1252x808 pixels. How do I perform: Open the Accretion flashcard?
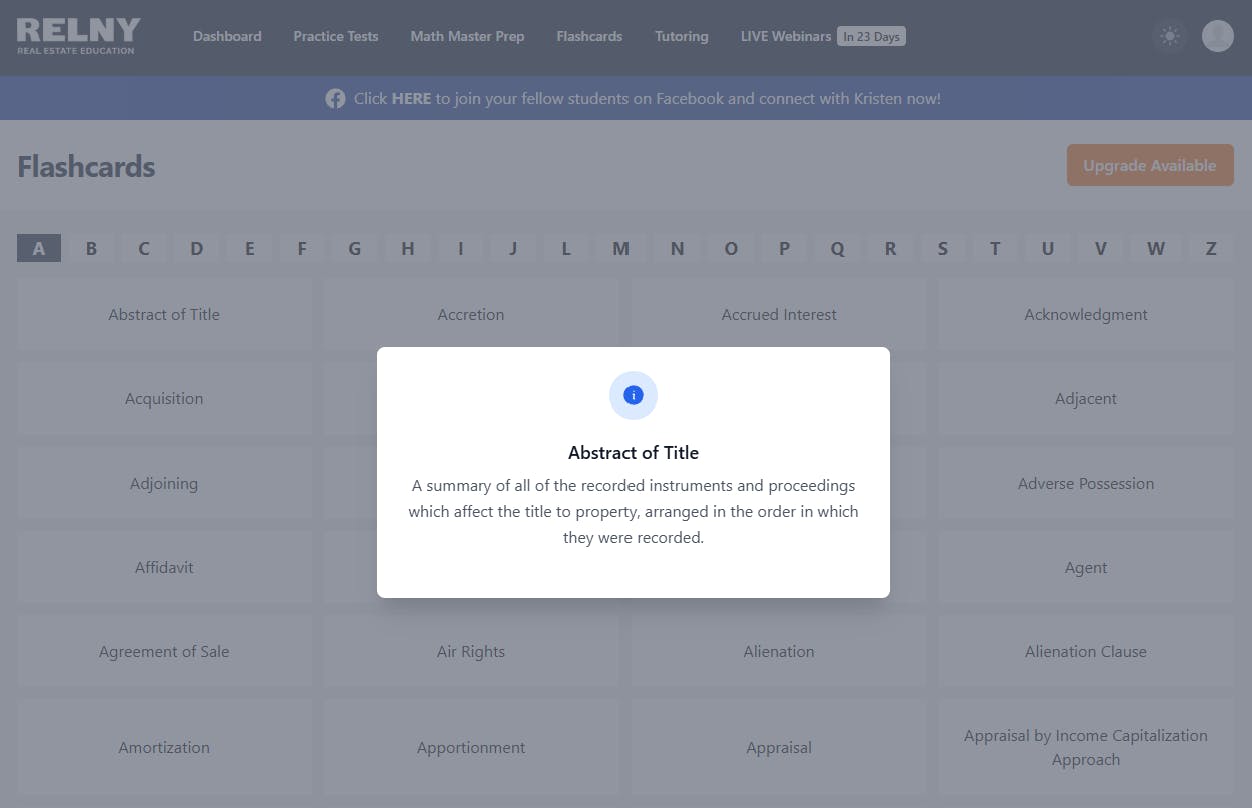click(471, 314)
